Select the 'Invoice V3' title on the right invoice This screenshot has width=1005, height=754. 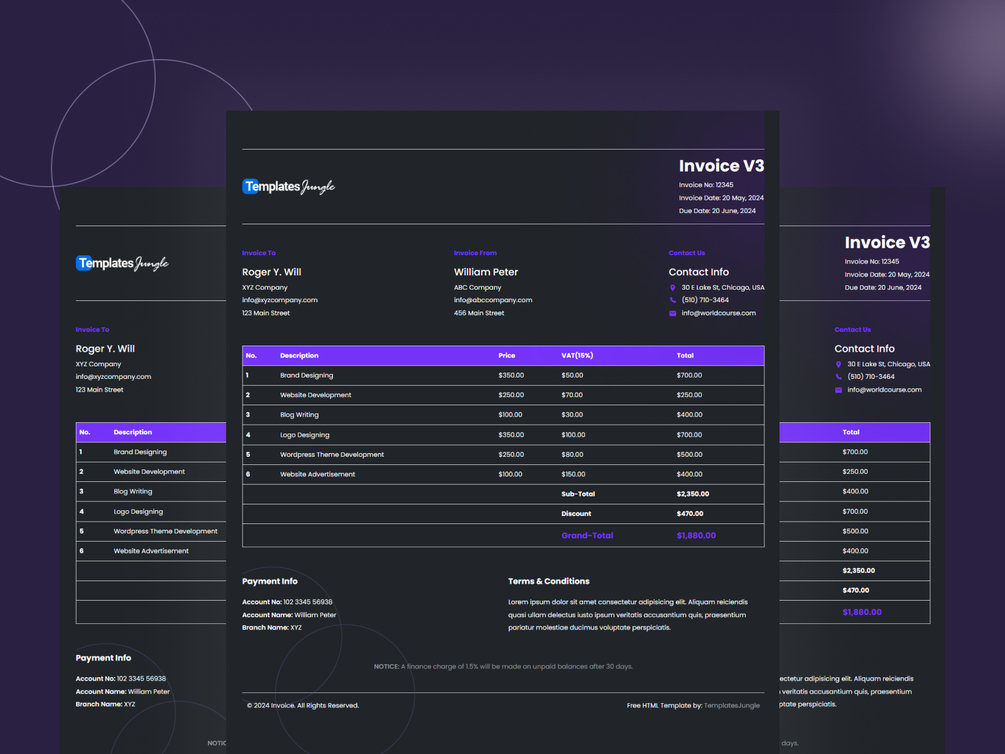887,242
